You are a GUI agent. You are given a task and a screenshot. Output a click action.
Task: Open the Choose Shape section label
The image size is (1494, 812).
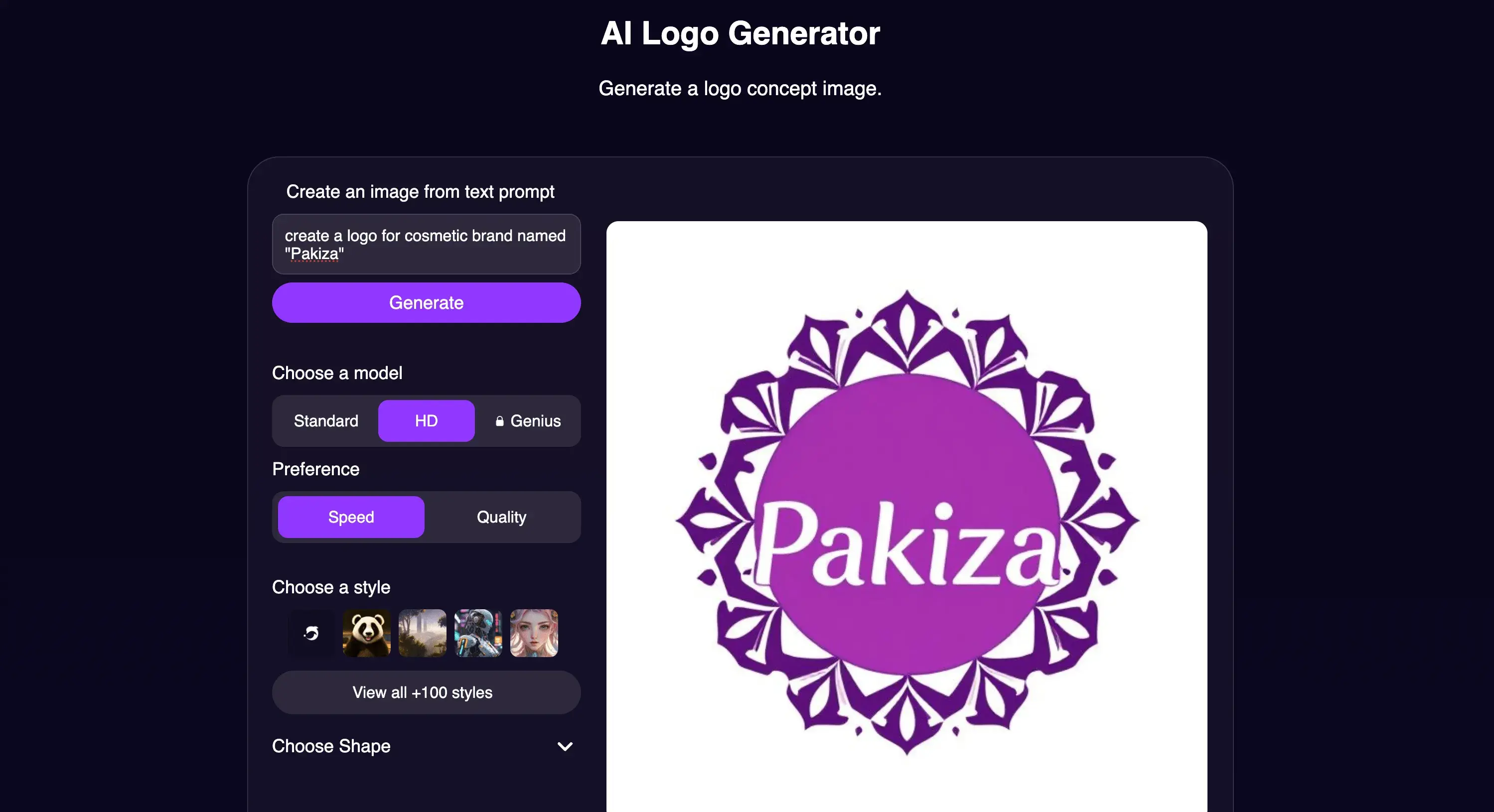coord(331,746)
